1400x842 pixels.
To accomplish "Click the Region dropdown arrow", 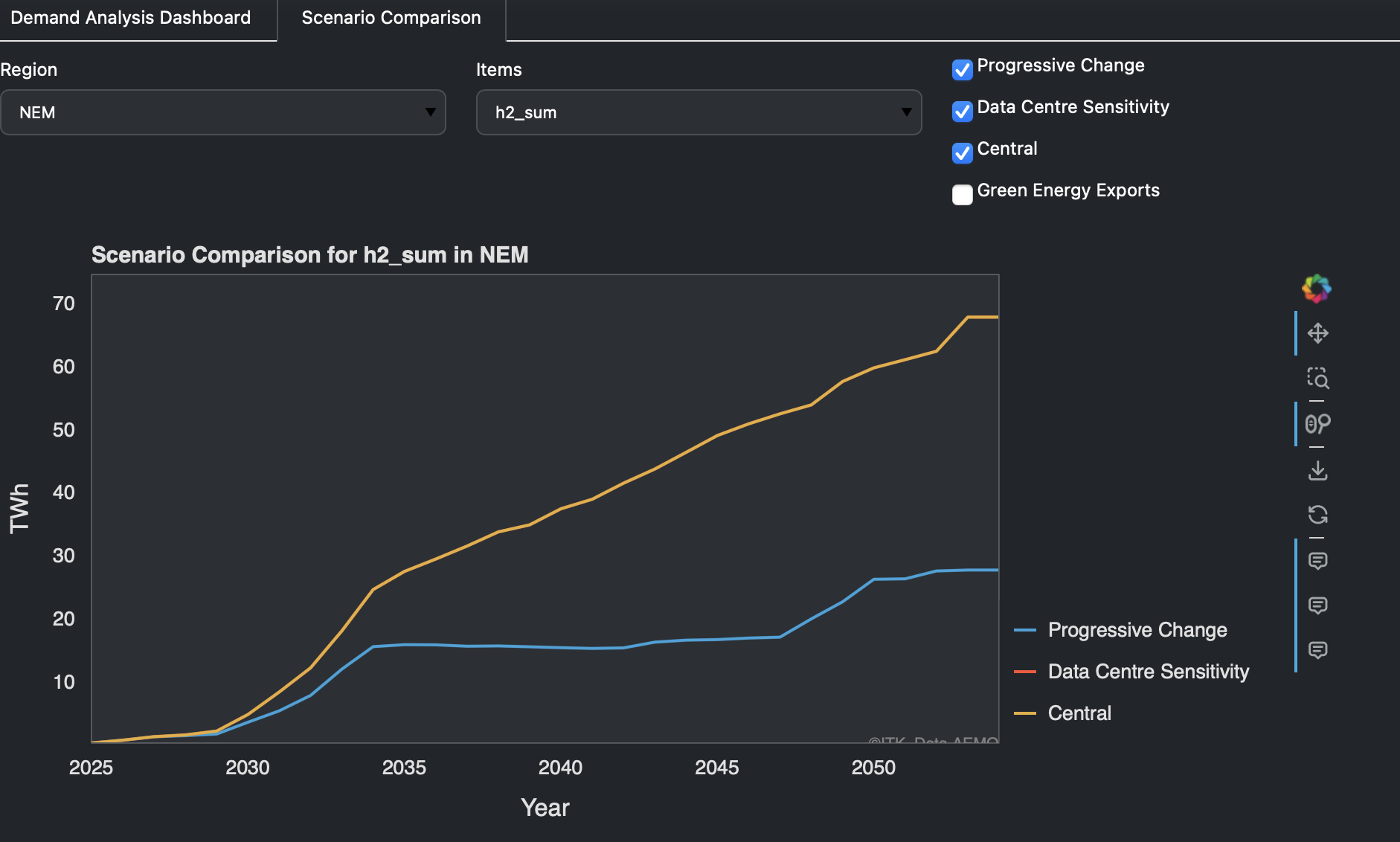I will click(431, 112).
